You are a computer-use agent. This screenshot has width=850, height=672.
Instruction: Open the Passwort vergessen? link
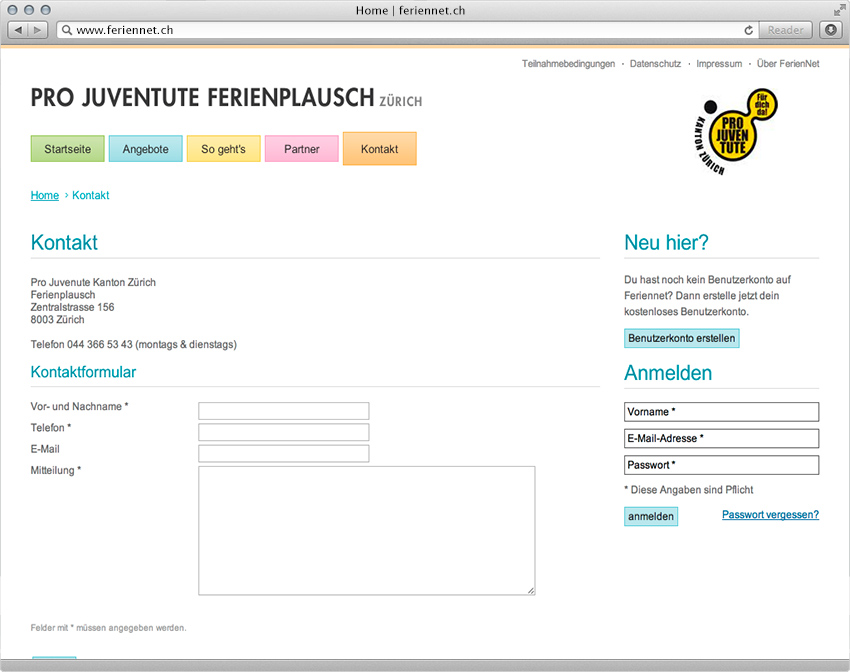coord(770,515)
